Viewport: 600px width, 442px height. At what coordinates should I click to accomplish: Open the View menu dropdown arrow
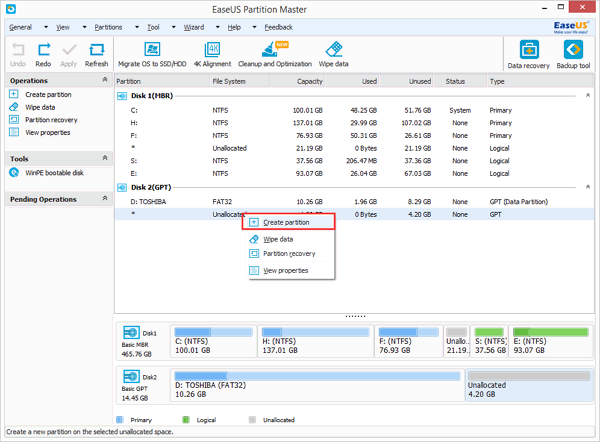click(85, 27)
